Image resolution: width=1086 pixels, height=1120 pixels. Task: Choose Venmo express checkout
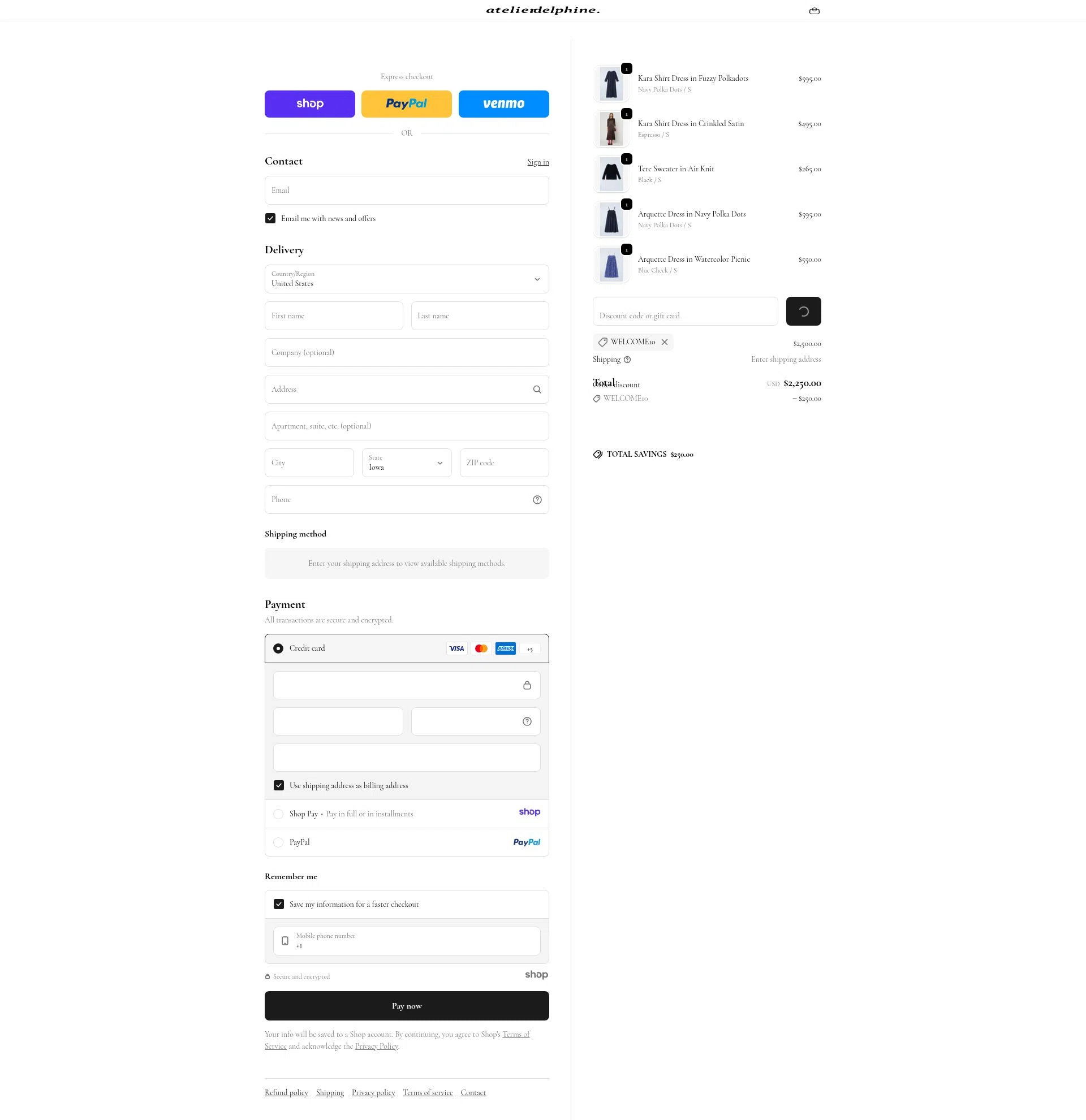click(x=503, y=104)
